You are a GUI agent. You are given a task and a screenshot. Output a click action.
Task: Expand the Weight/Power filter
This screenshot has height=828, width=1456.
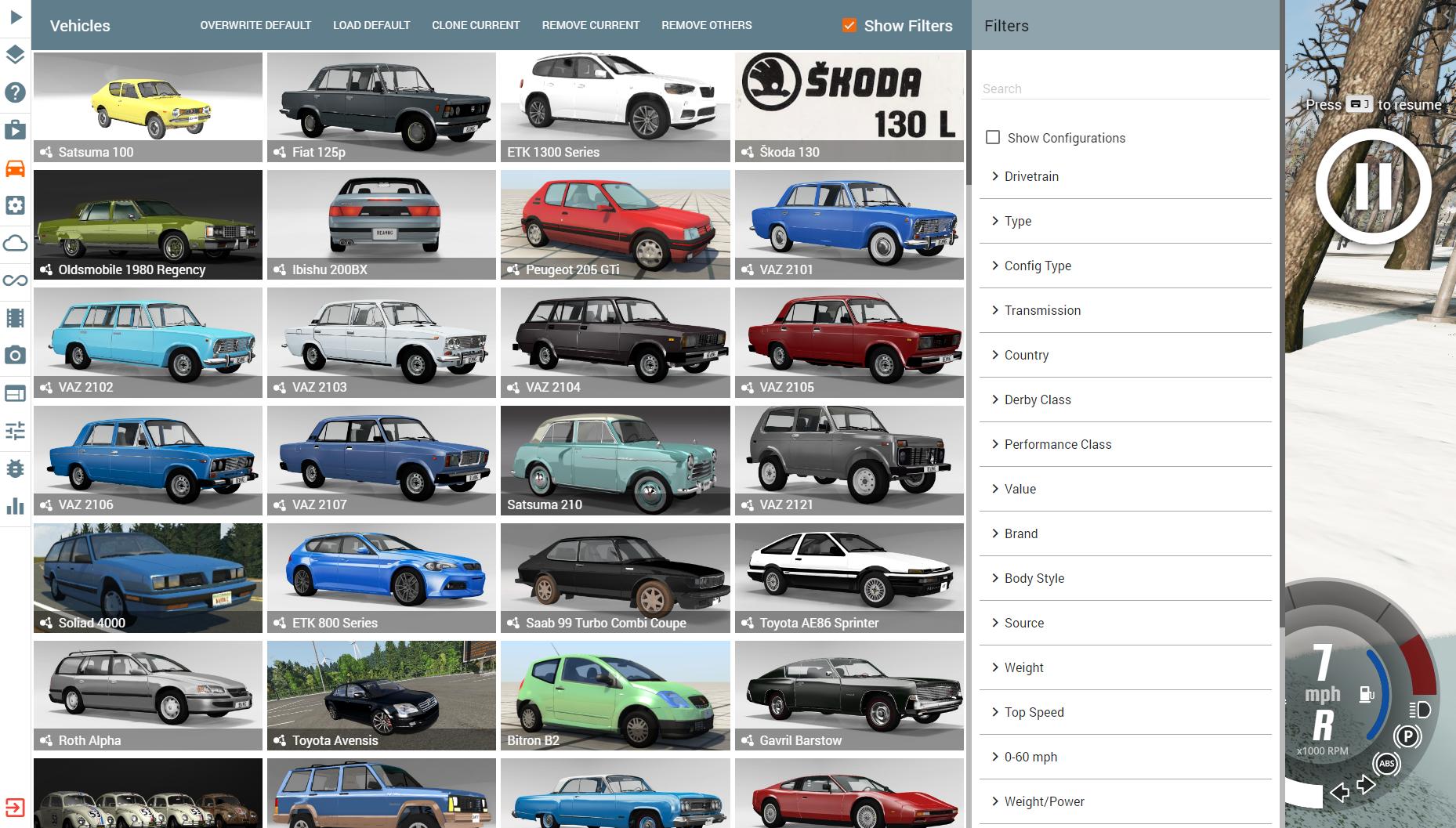[x=1125, y=801]
